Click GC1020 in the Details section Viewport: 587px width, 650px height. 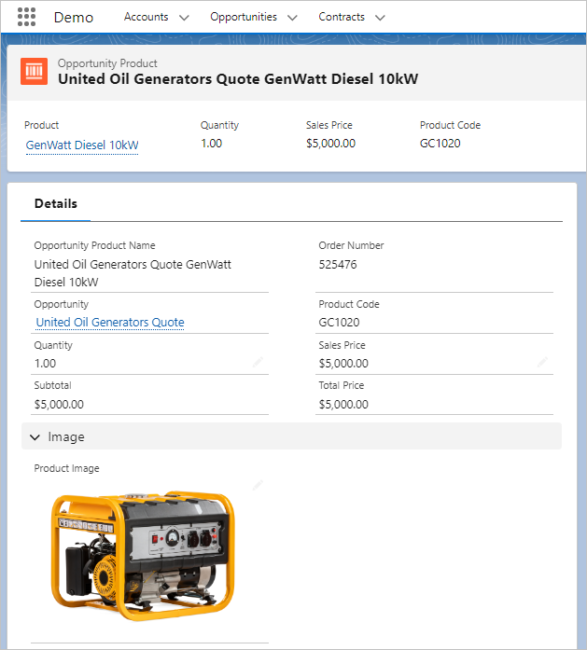[339, 322]
